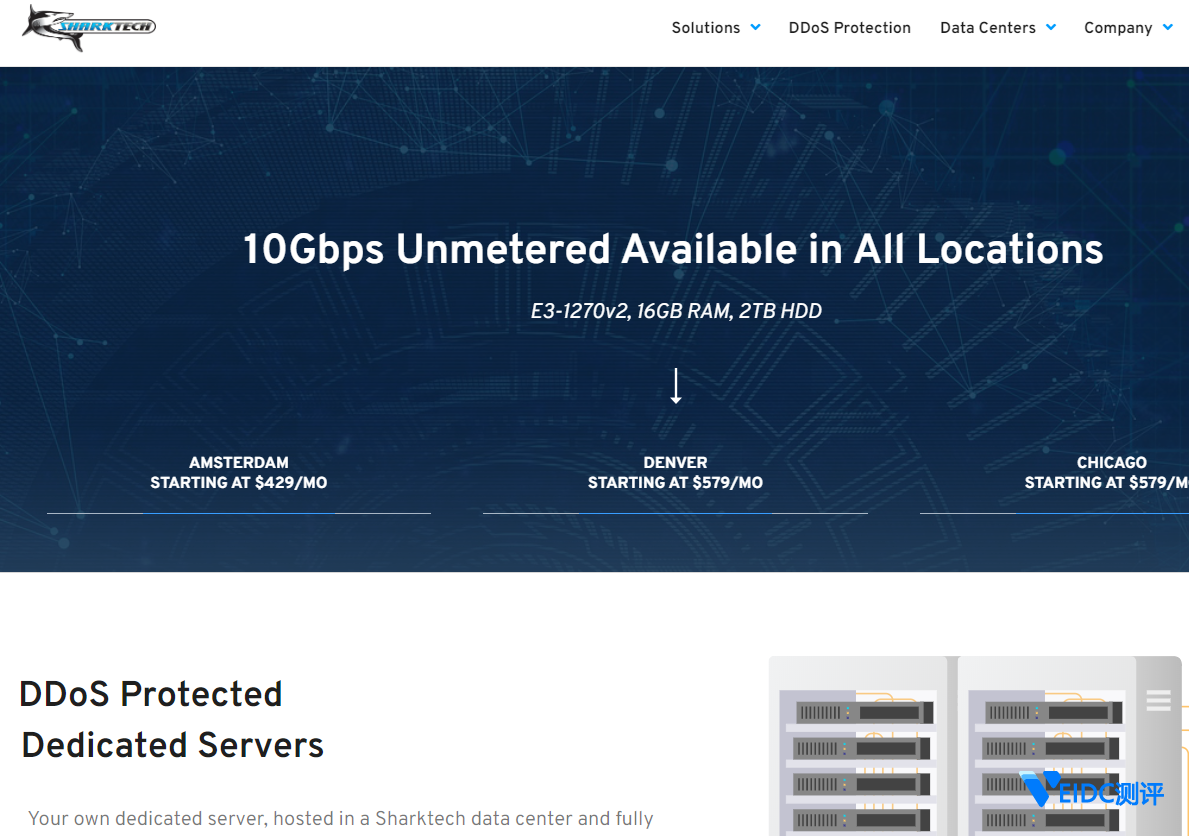1189x836 pixels.
Task: Click the E3-1270v2 server spec text
Action: [676, 311]
